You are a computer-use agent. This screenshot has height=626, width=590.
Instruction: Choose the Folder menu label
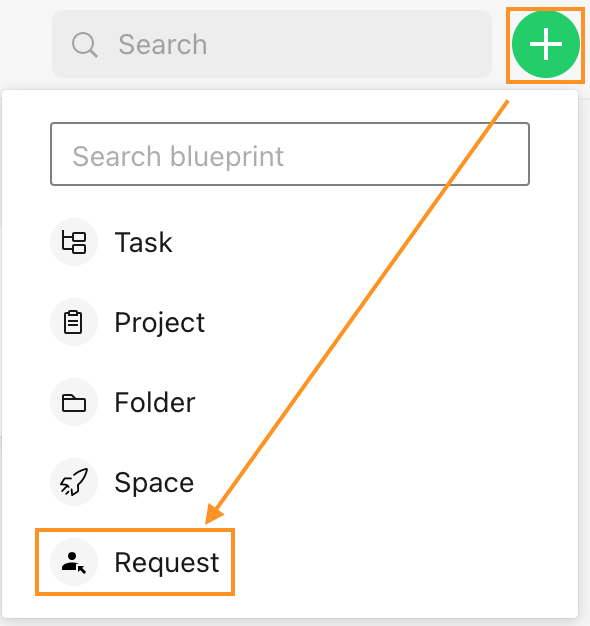click(x=155, y=402)
